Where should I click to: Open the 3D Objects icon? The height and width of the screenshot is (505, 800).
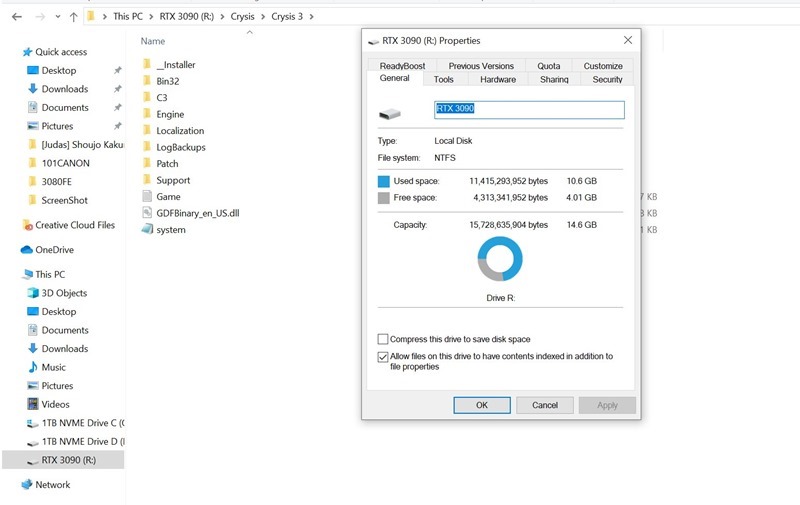(33, 293)
